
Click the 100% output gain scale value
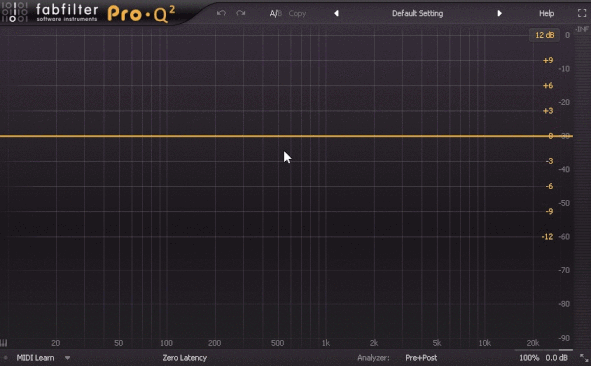529,358
